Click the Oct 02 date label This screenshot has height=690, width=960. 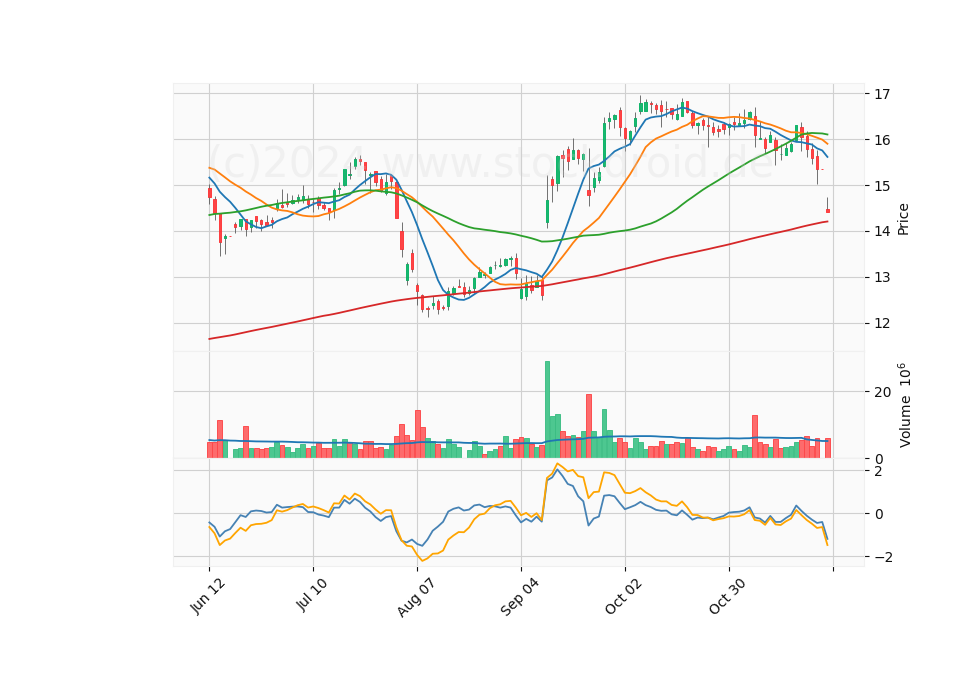tap(624, 596)
